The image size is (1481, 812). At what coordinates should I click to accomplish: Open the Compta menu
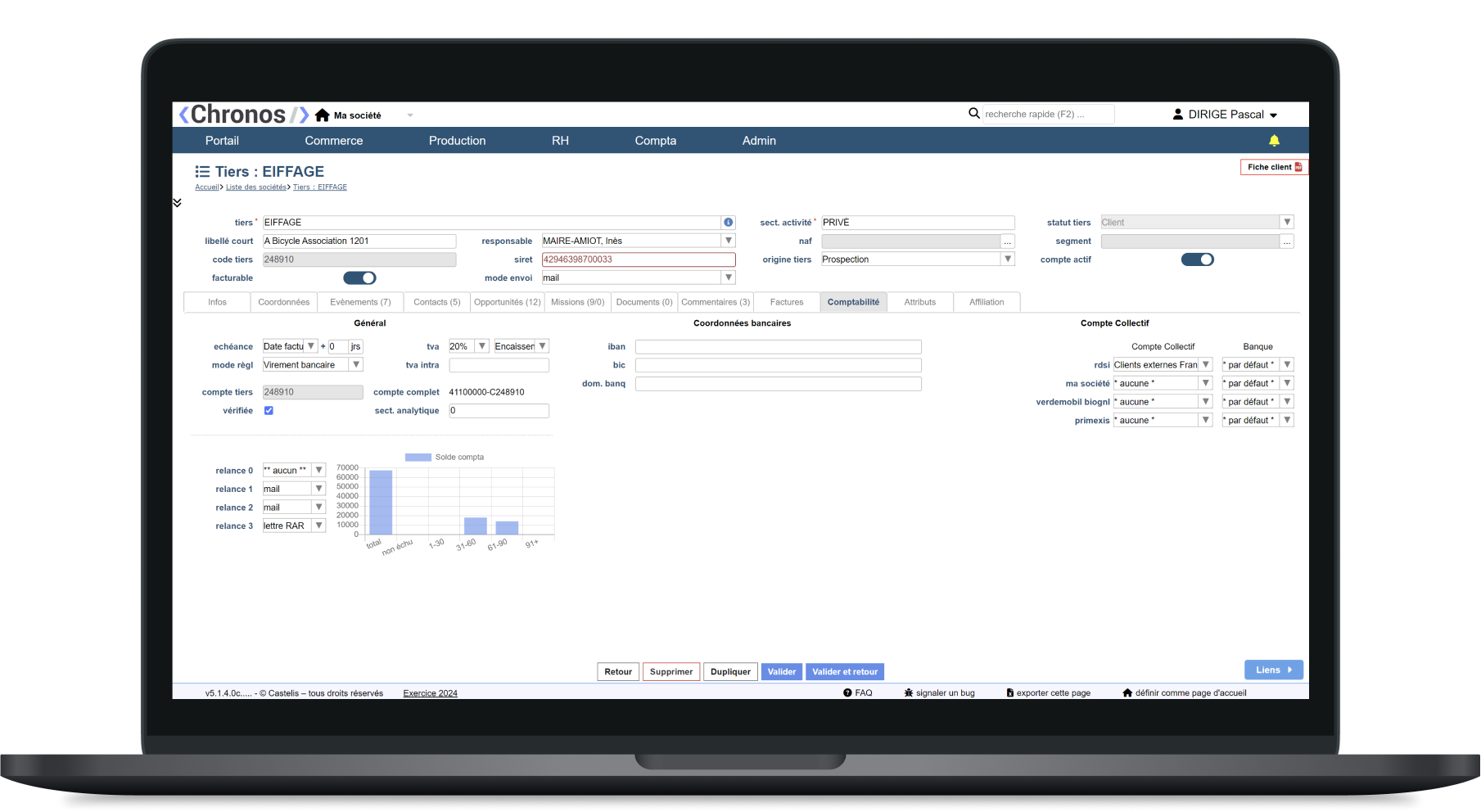[x=656, y=141]
